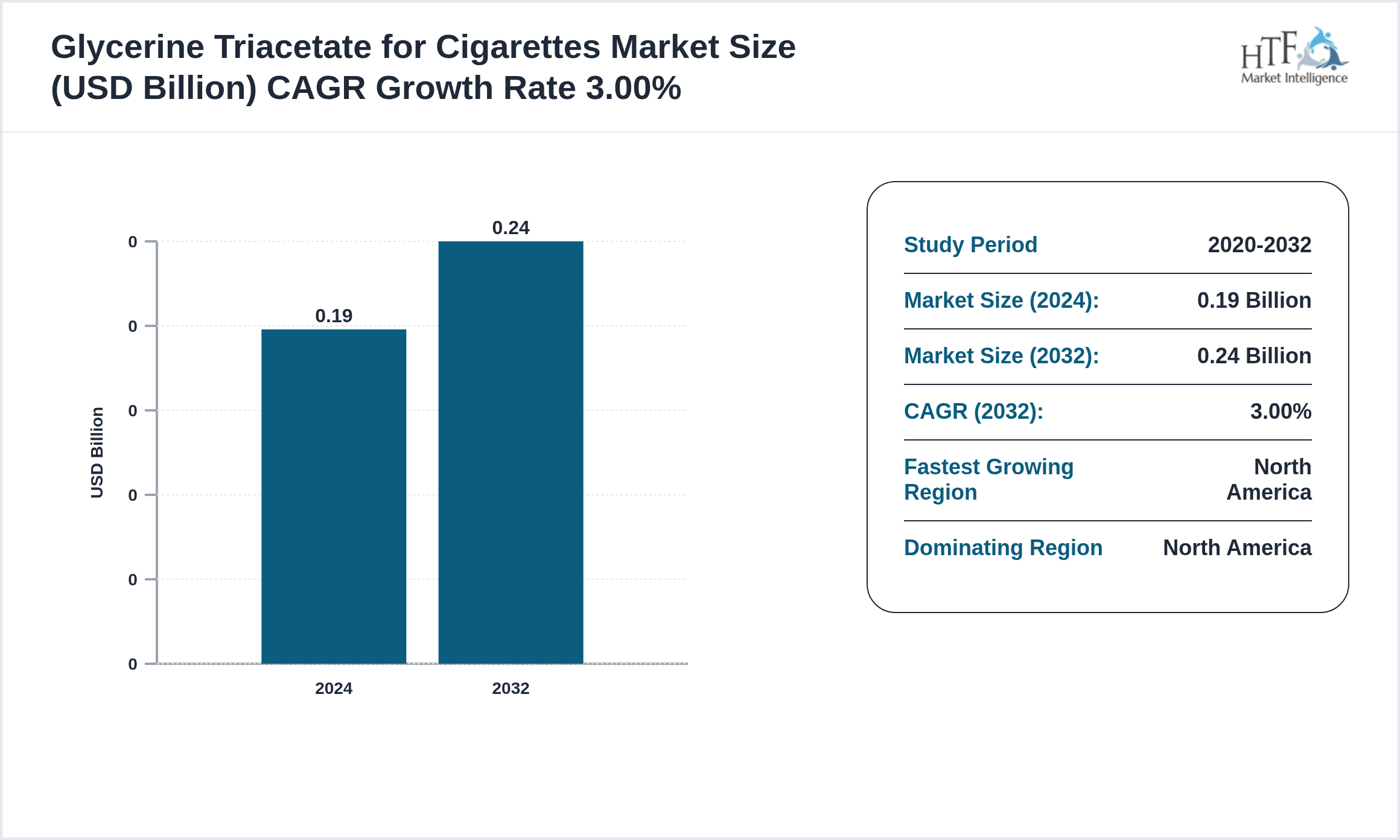Click the 0.24 Billion value
1400x840 pixels.
pyautogui.click(x=1254, y=355)
